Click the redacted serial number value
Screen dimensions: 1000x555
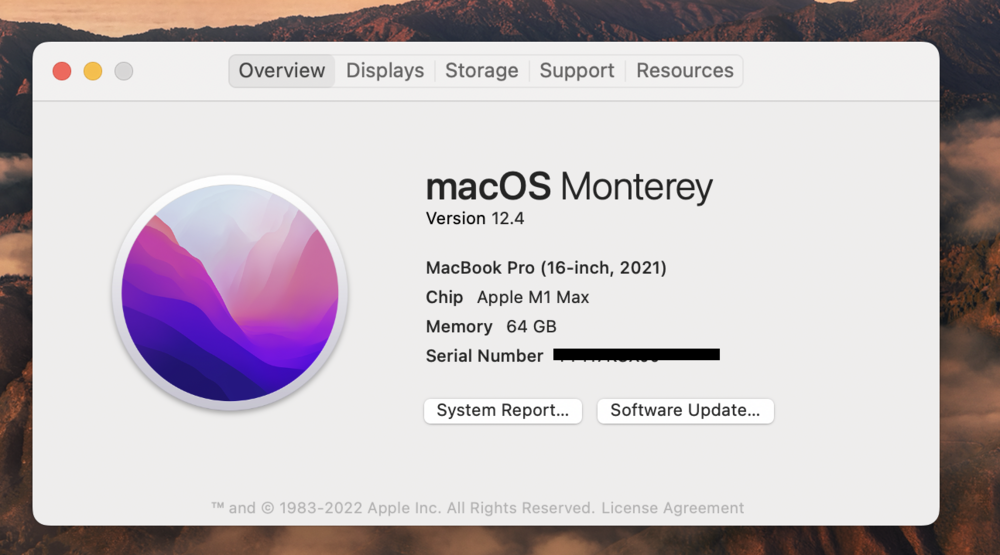pos(637,355)
